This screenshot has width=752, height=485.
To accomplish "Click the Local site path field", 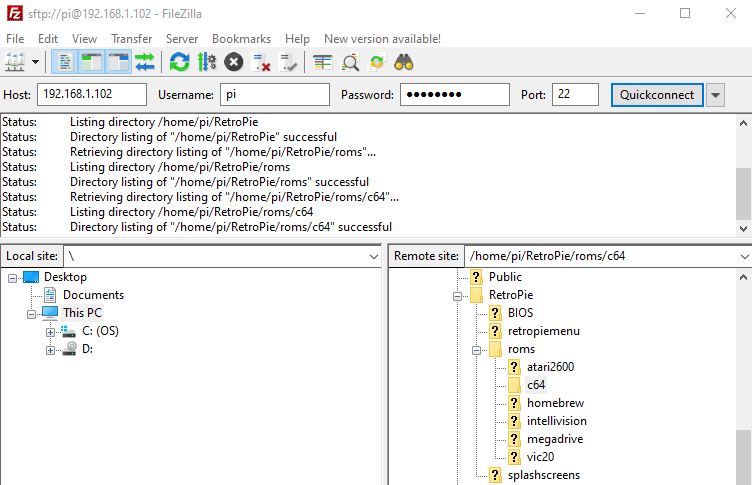I will pyautogui.click(x=223, y=257).
